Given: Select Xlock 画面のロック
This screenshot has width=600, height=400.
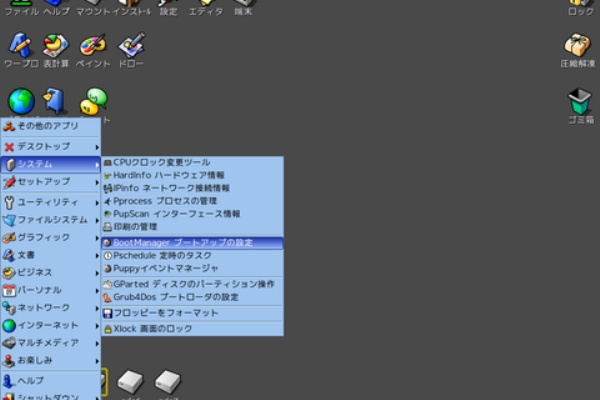Looking at the screenshot, I should pyautogui.click(x=192, y=329).
